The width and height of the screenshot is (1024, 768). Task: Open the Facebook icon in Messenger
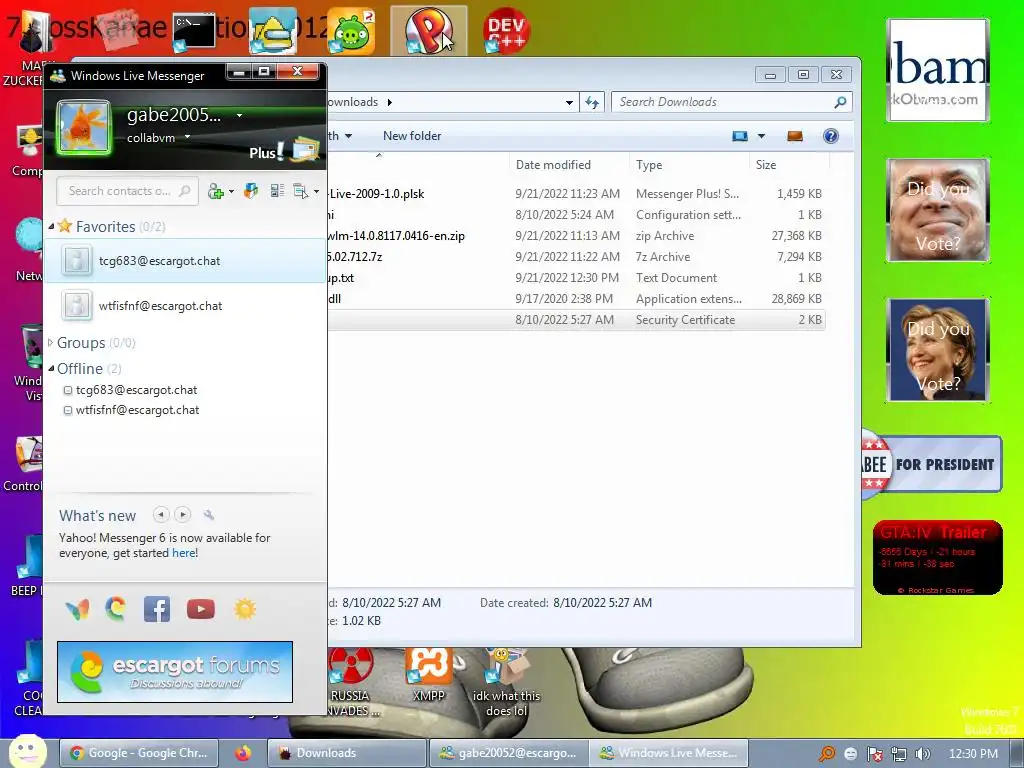tap(157, 609)
